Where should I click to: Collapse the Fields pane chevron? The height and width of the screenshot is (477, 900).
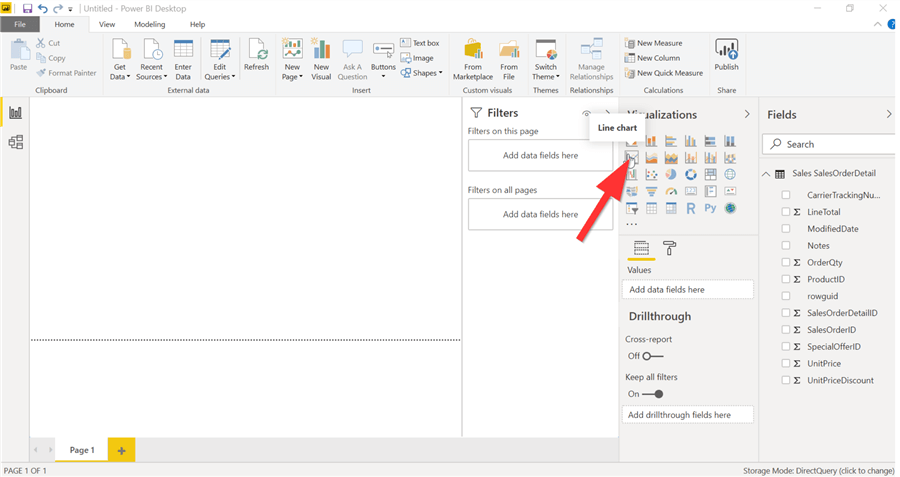889,114
